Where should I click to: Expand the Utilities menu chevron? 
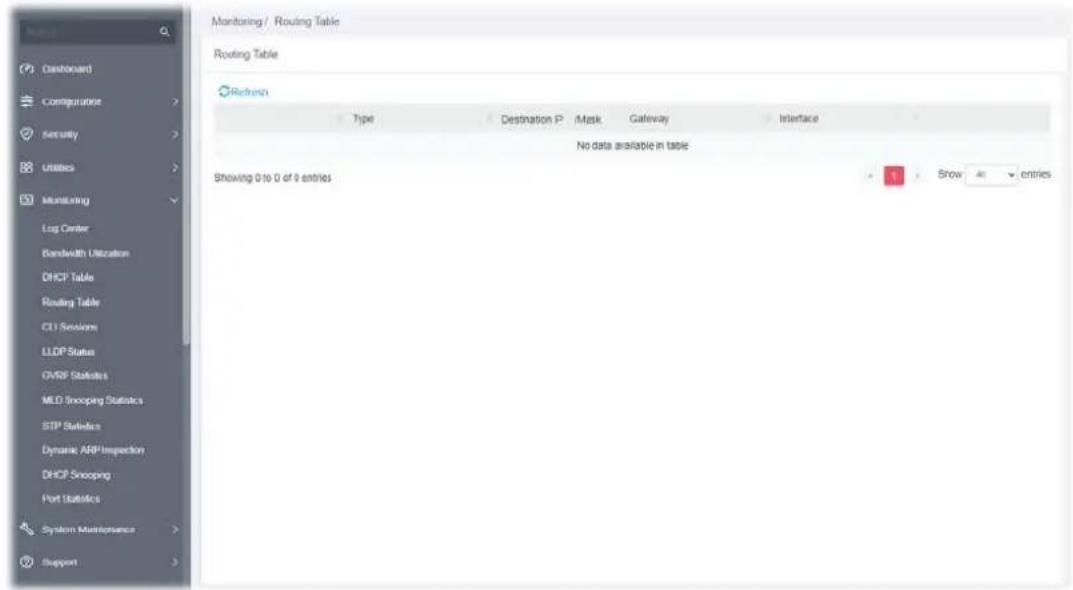point(174,167)
